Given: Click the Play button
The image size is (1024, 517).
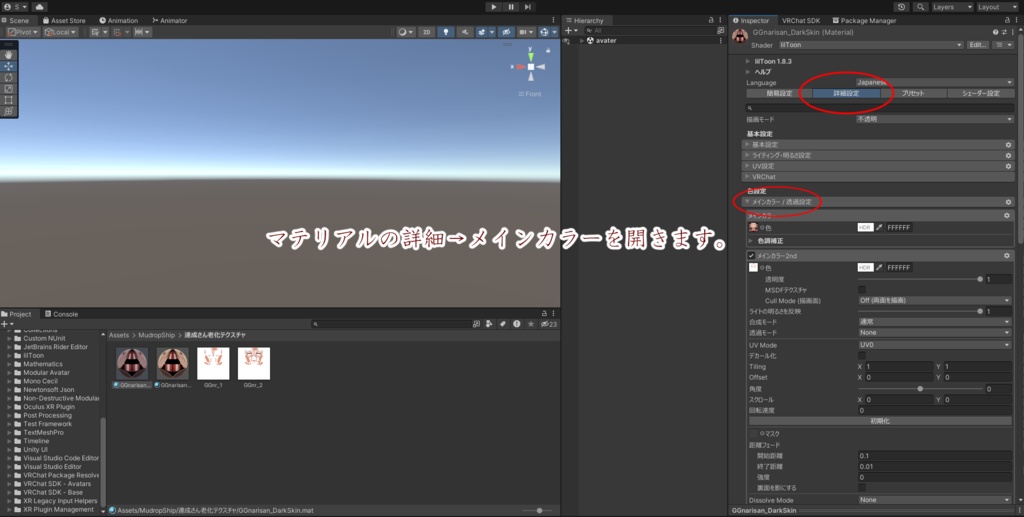Looking at the screenshot, I should point(493,7).
